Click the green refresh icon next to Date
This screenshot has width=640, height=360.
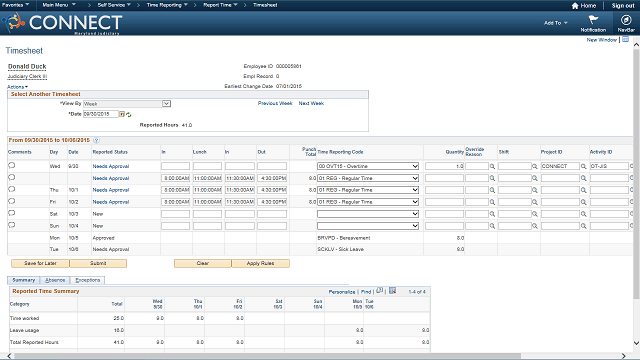(129, 115)
